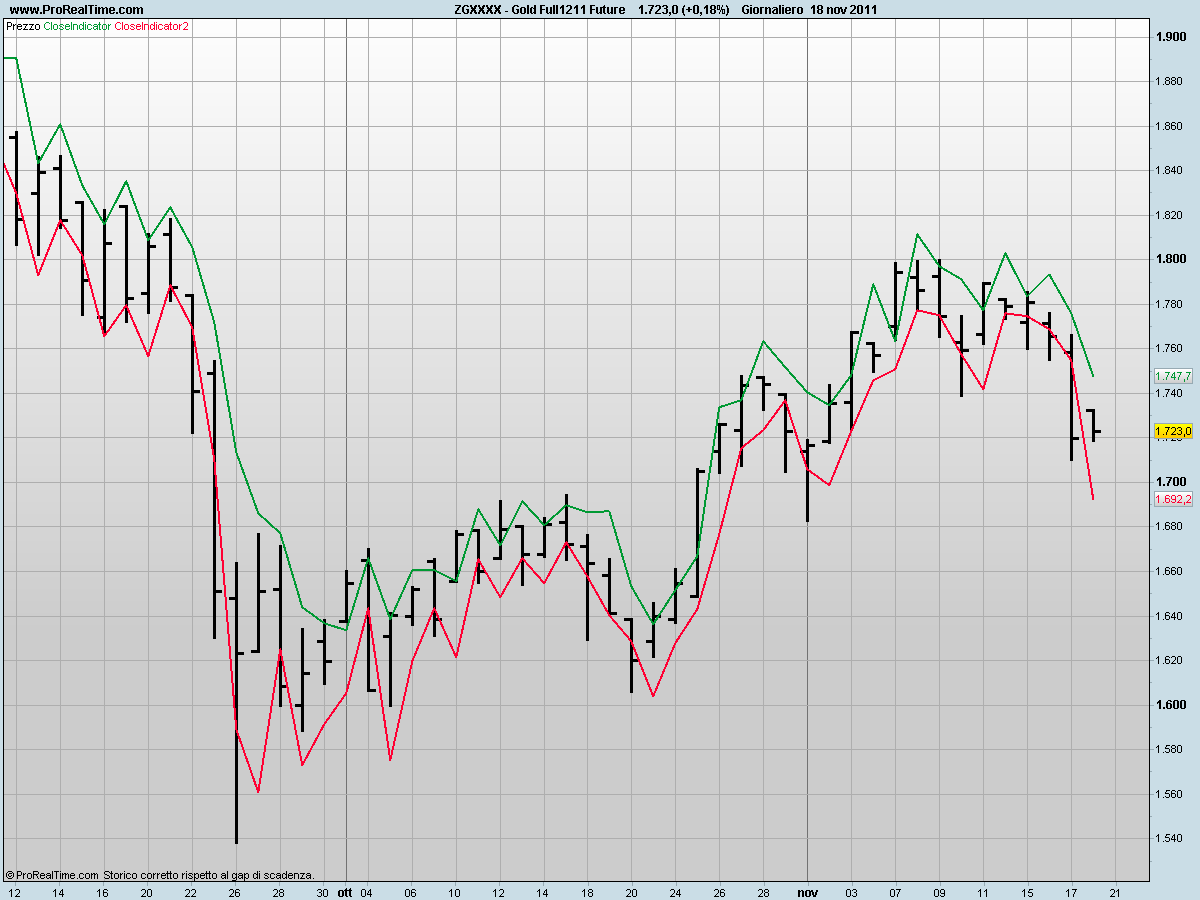Click the 09 date label on time axis
Screen dimensions: 1200x900
pos(939,891)
